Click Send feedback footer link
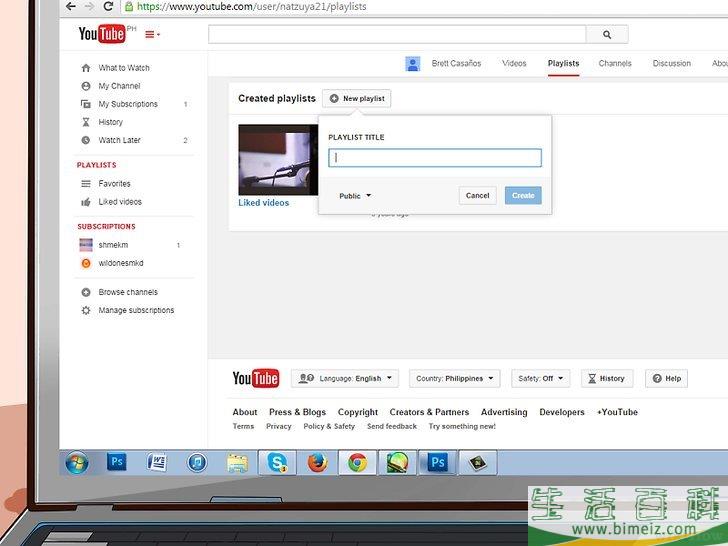Screen dimensions: 728x546 click(x=392, y=426)
